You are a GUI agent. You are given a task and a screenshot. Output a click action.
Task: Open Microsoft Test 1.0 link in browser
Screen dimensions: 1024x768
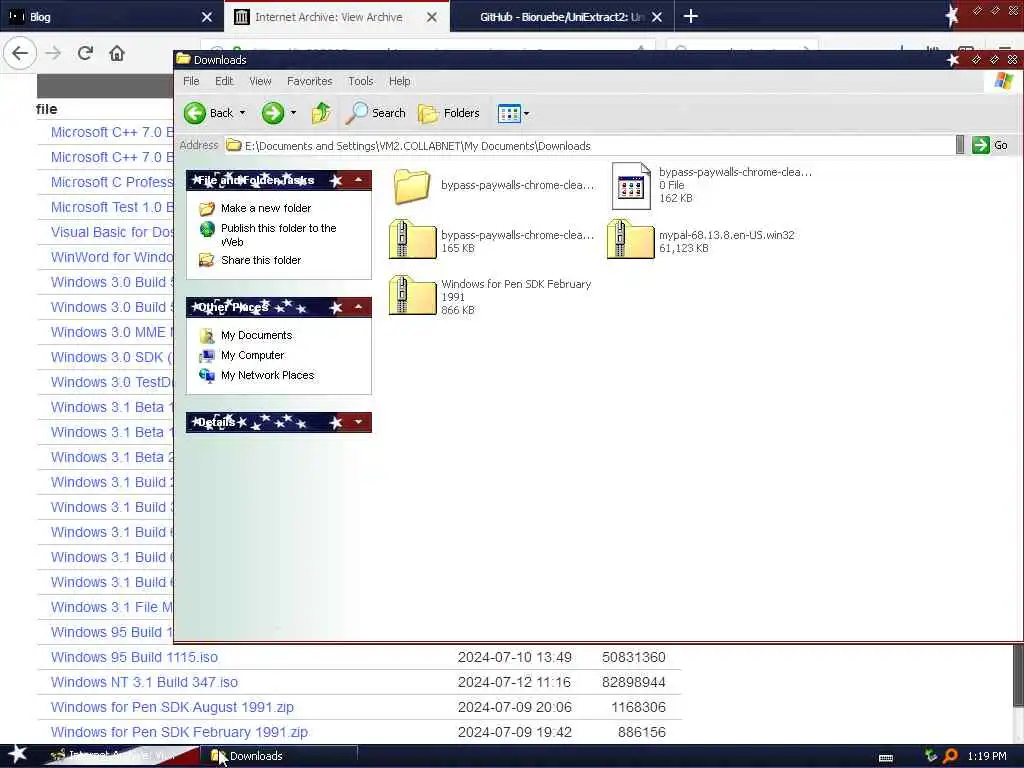click(x=112, y=207)
